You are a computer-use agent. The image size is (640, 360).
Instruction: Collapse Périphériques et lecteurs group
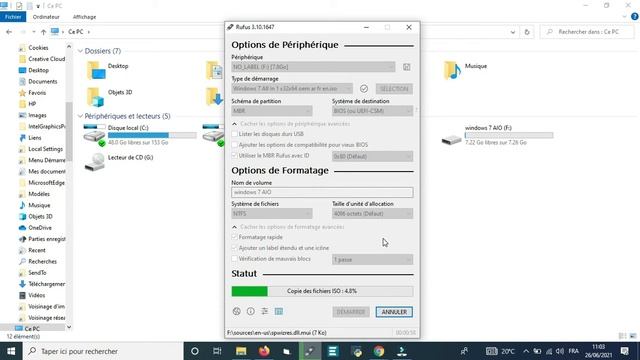(80, 116)
